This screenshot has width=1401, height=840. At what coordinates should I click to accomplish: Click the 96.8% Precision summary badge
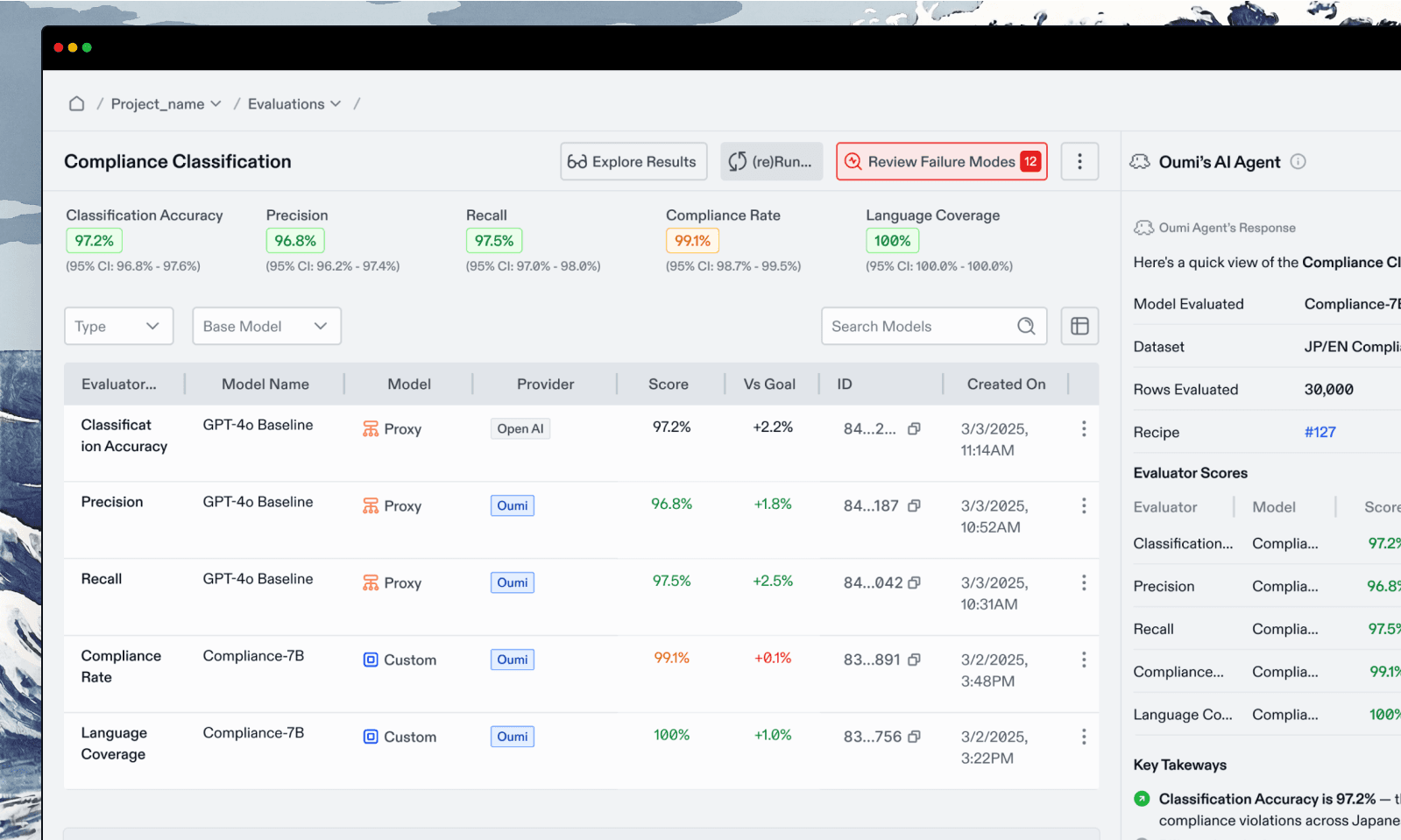[295, 240]
